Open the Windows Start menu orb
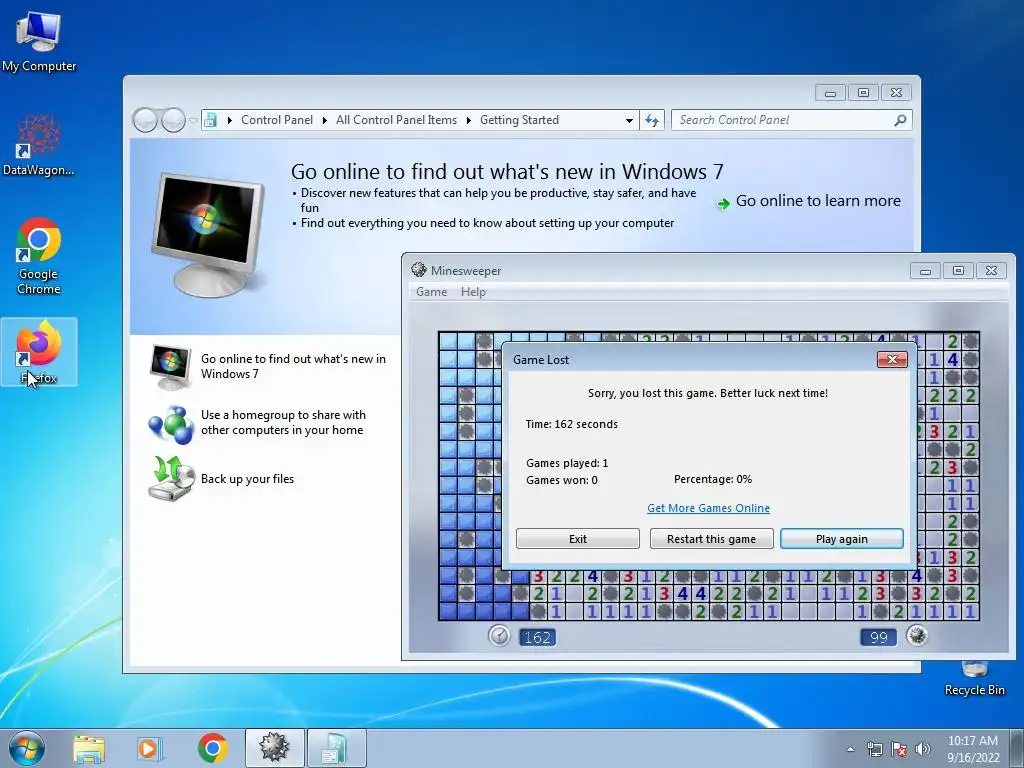1024x768 pixels. (x=27, y=748)
